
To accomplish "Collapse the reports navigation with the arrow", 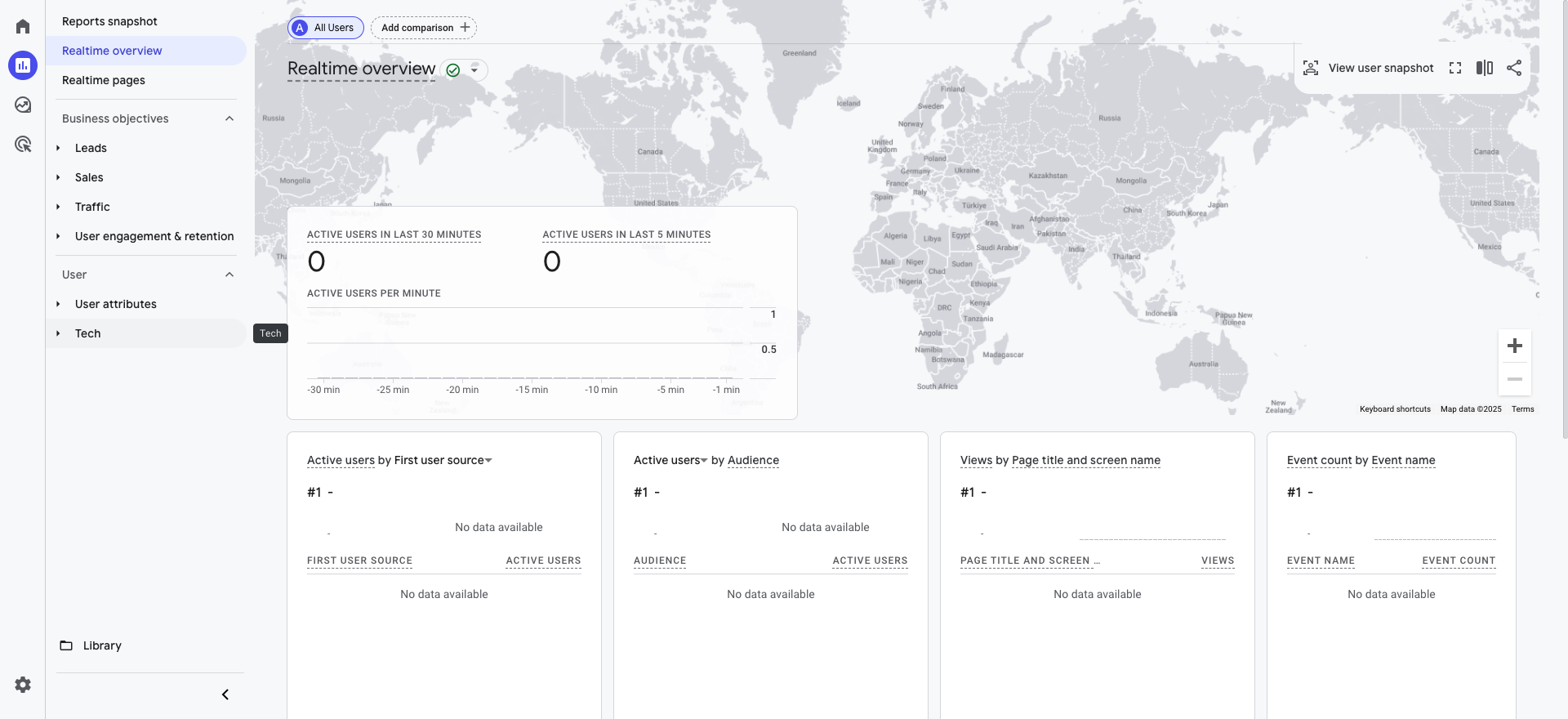I will coord(225,694).
